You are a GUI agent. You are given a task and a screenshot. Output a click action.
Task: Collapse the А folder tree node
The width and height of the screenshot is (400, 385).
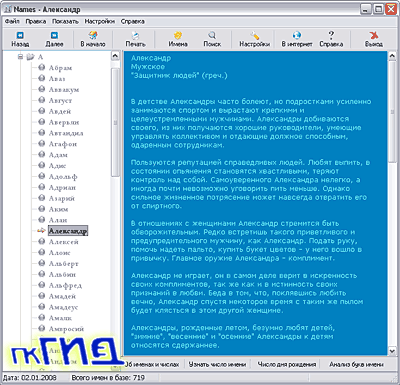20,57
